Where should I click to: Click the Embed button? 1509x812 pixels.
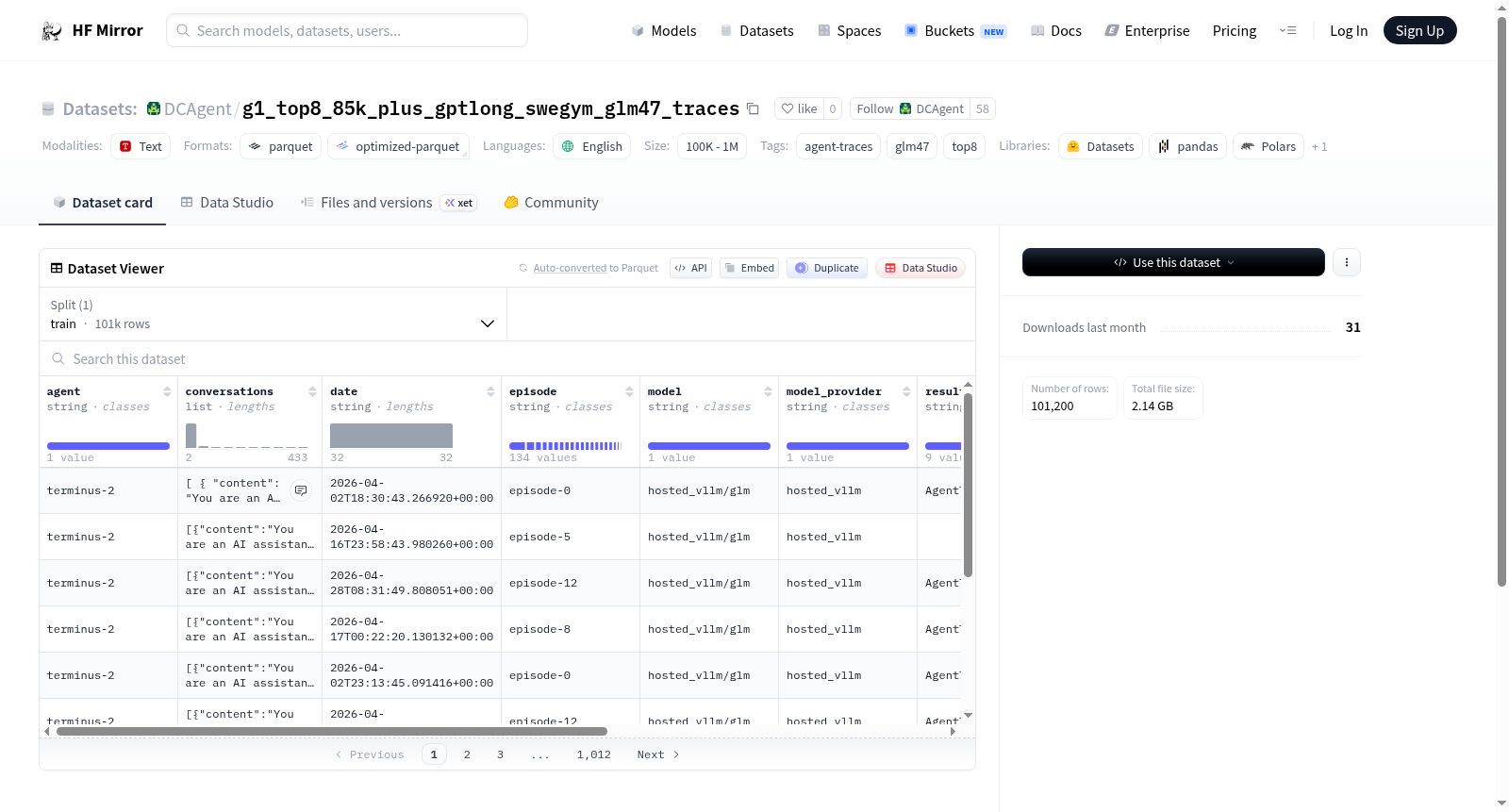coord(749,268)
